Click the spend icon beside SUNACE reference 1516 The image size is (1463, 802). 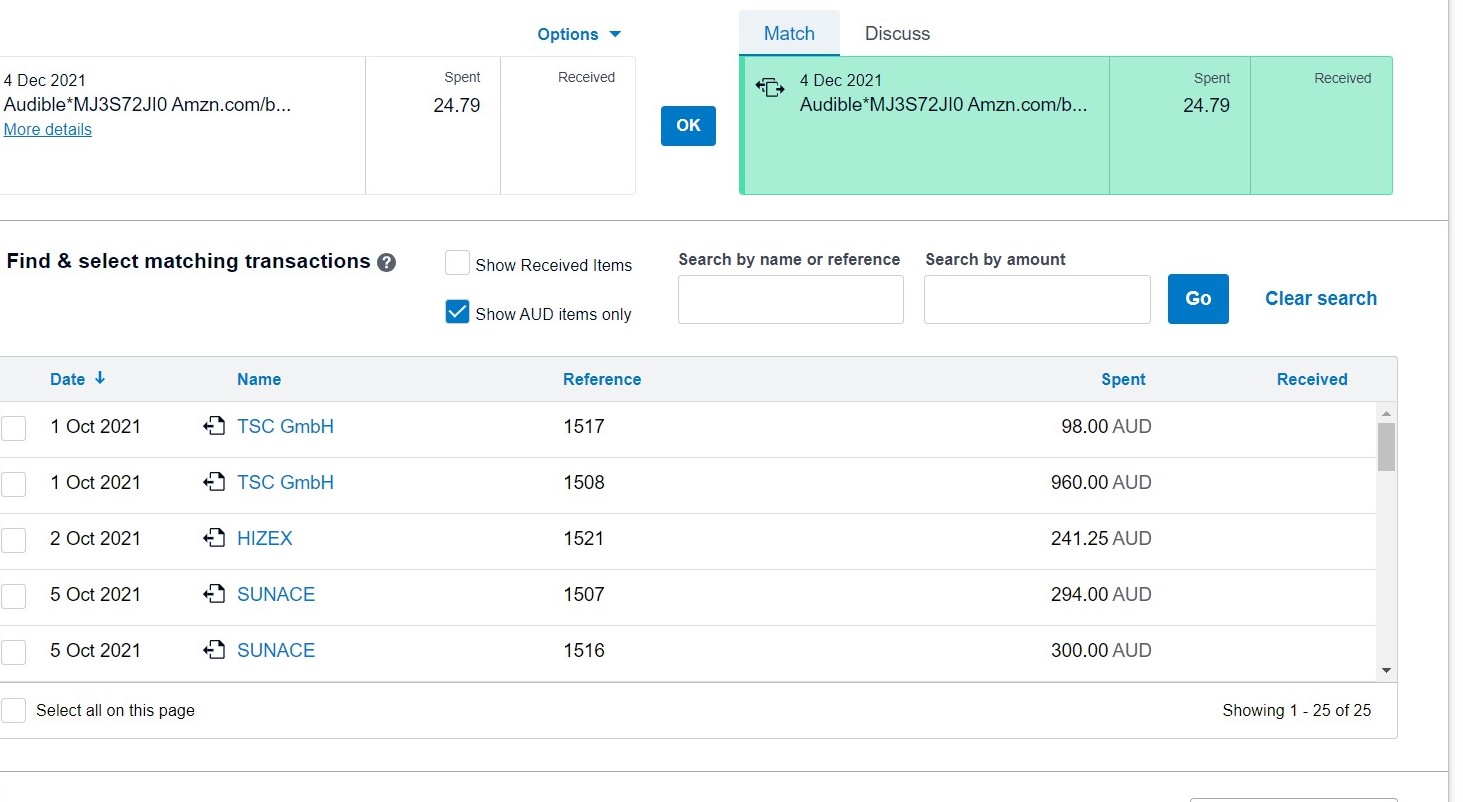[213, 651]
